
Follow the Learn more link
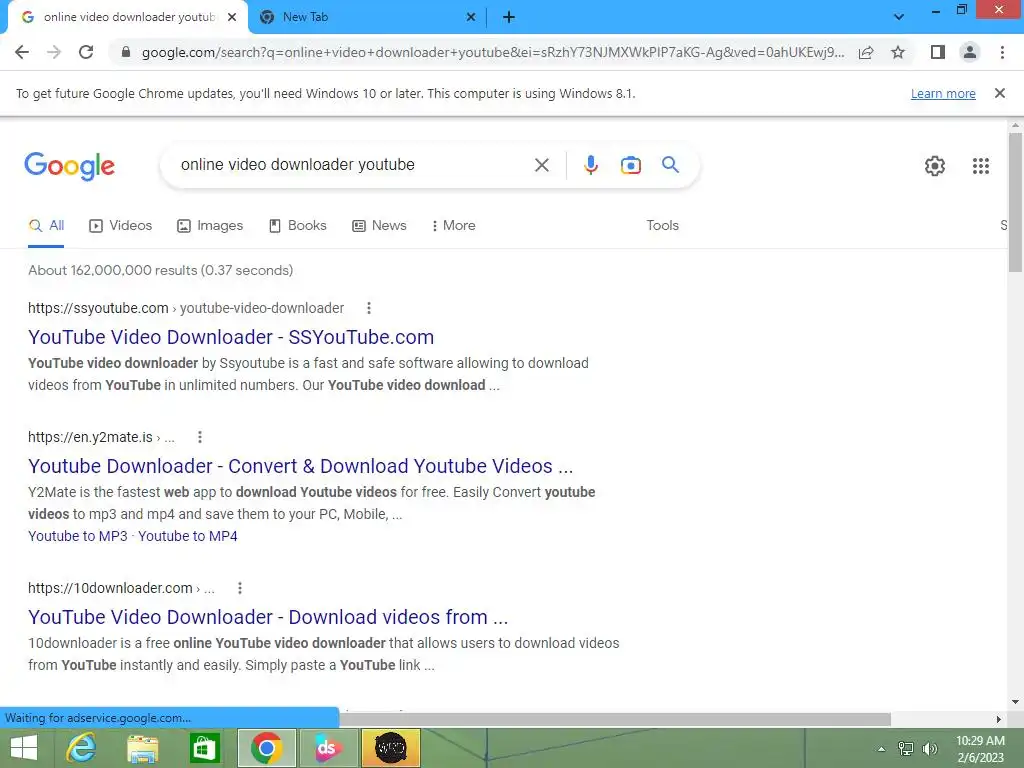[943, 93]
